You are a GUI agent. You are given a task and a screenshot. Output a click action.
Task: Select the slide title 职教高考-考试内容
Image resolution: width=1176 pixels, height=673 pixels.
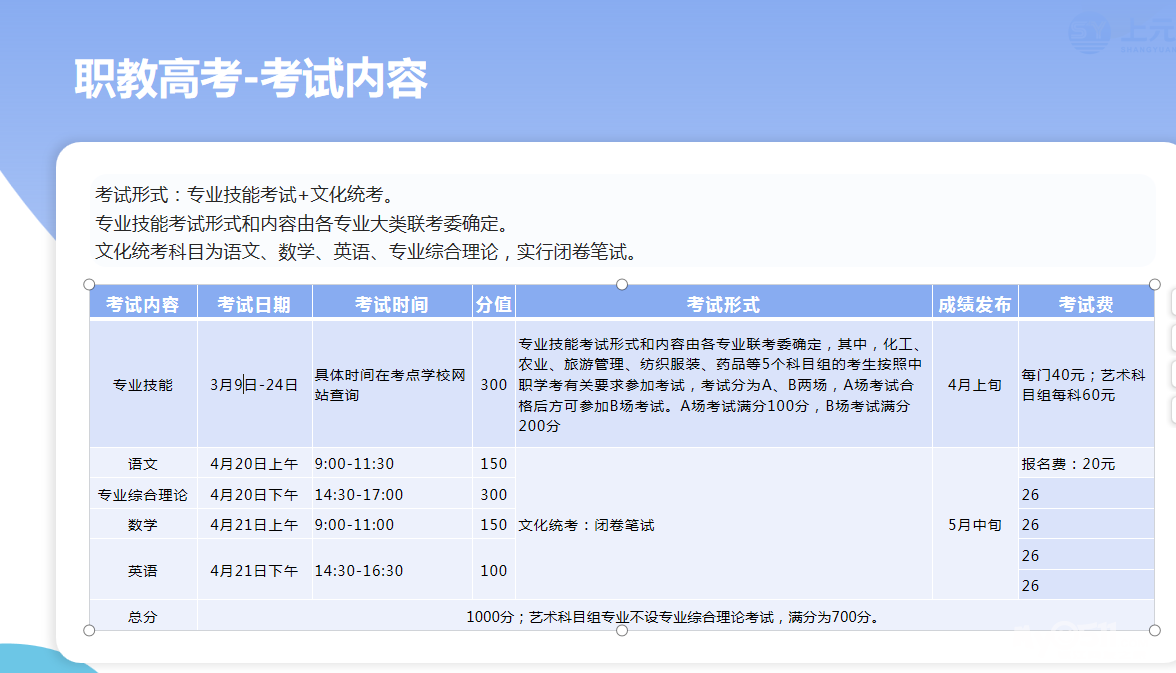251,79
